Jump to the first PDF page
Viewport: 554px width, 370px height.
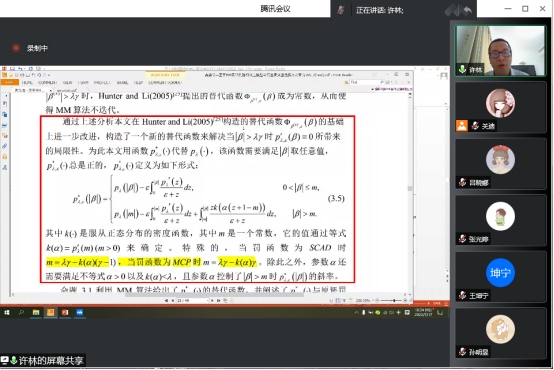click(166, 300)
